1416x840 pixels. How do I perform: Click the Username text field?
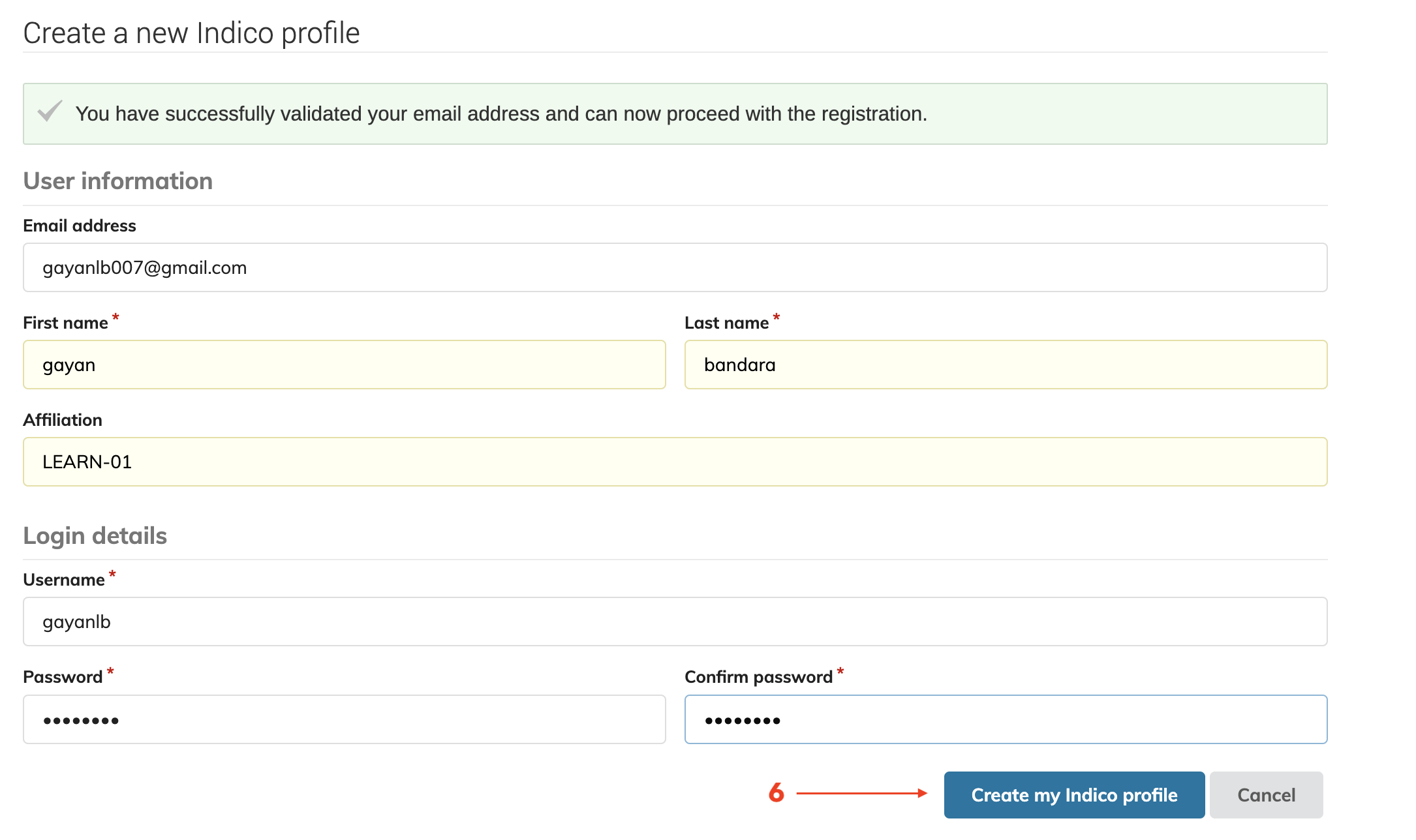tap(675, 622)
